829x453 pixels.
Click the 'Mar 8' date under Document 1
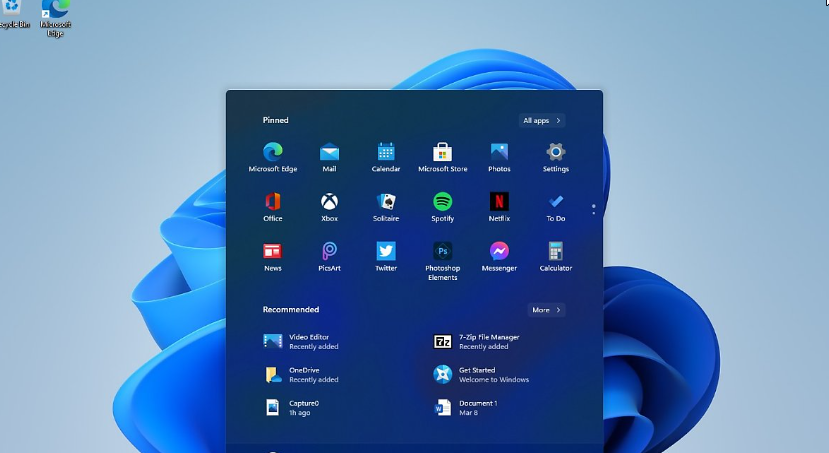click(468, 412)
